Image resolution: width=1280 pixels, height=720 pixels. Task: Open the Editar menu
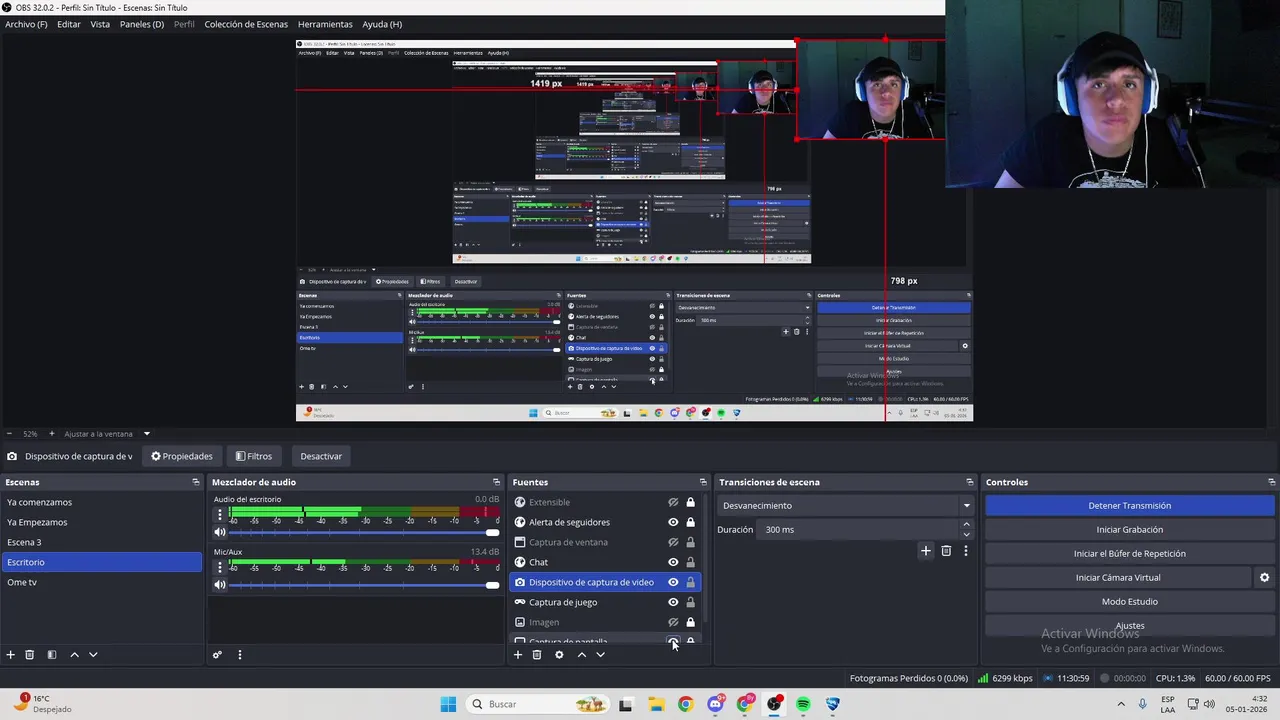point(69,24)
